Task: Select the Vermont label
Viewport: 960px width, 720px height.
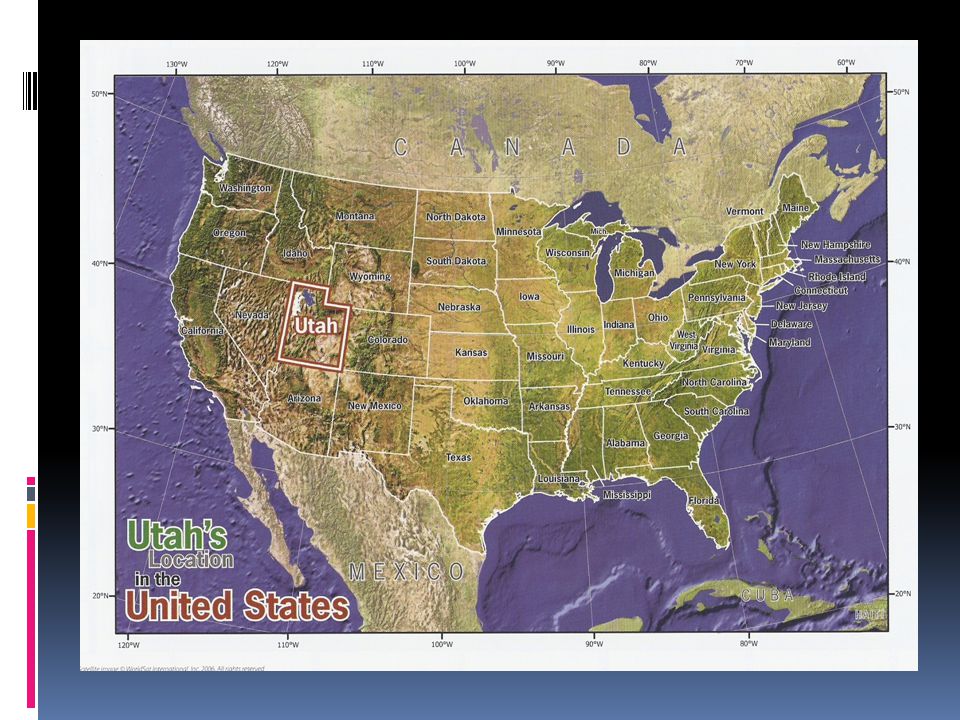Action: pyautogui.click(x=744, y=211)
